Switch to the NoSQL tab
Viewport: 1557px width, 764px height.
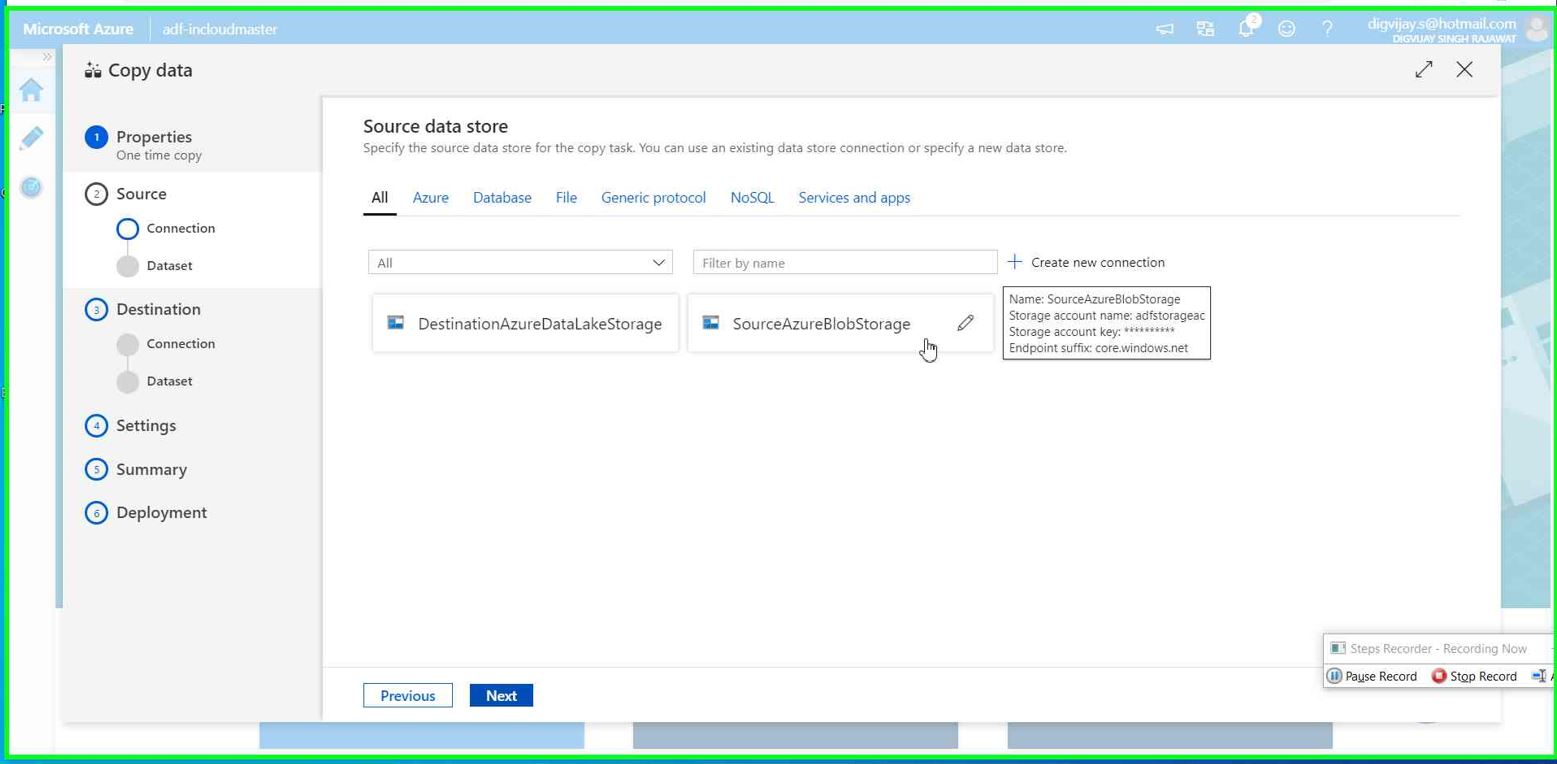click(x=752, y=198)
